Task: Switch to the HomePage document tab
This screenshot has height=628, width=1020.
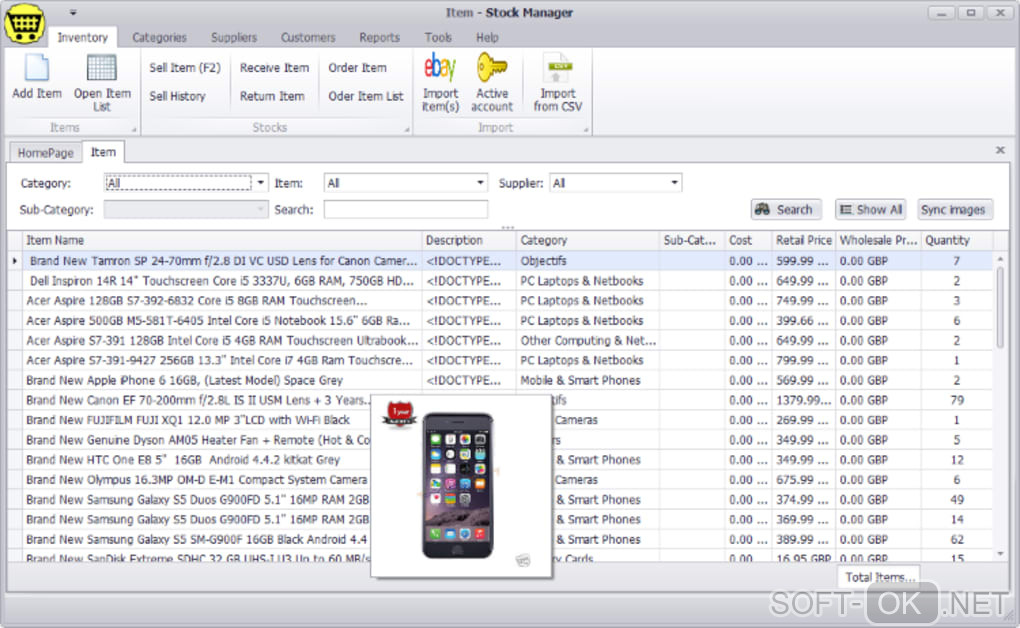Action: (x=46, y=153)
